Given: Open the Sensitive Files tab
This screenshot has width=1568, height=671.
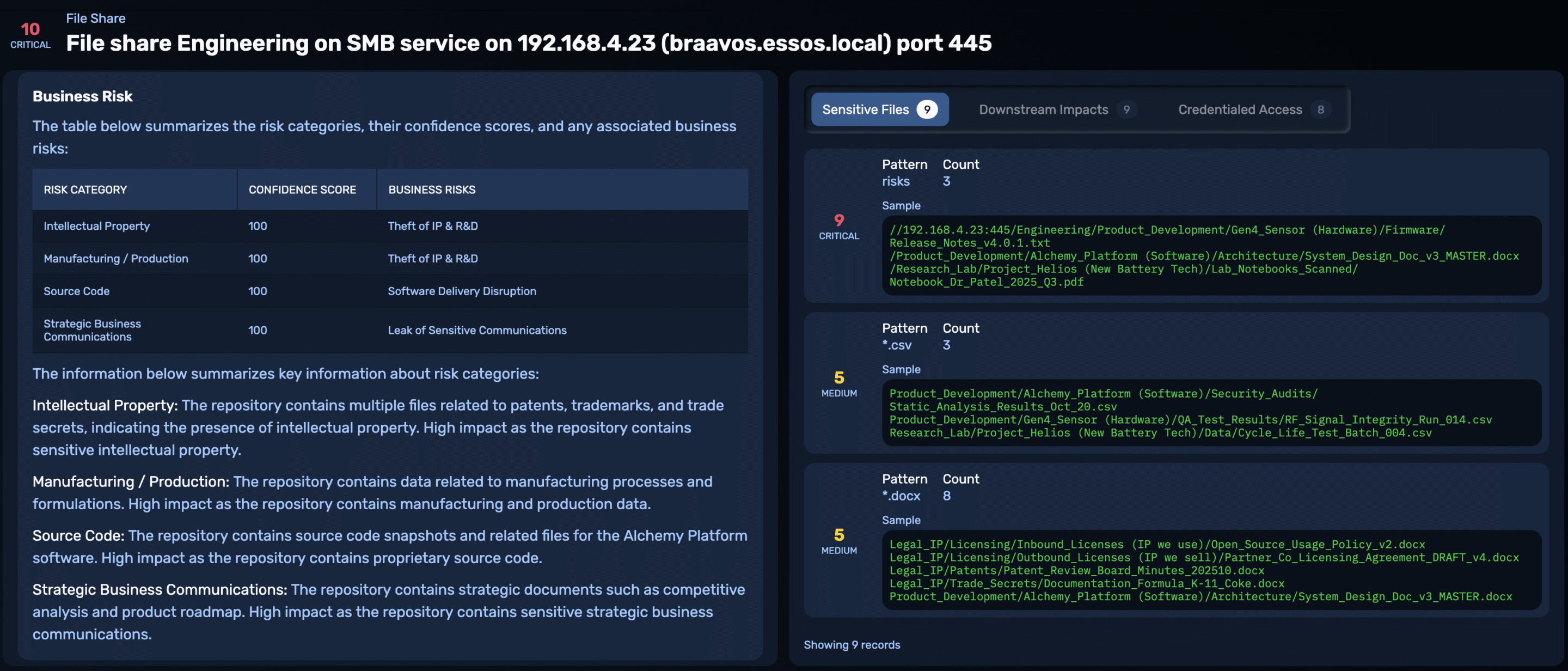Looking at the screenshot, I should pos(865,109).
